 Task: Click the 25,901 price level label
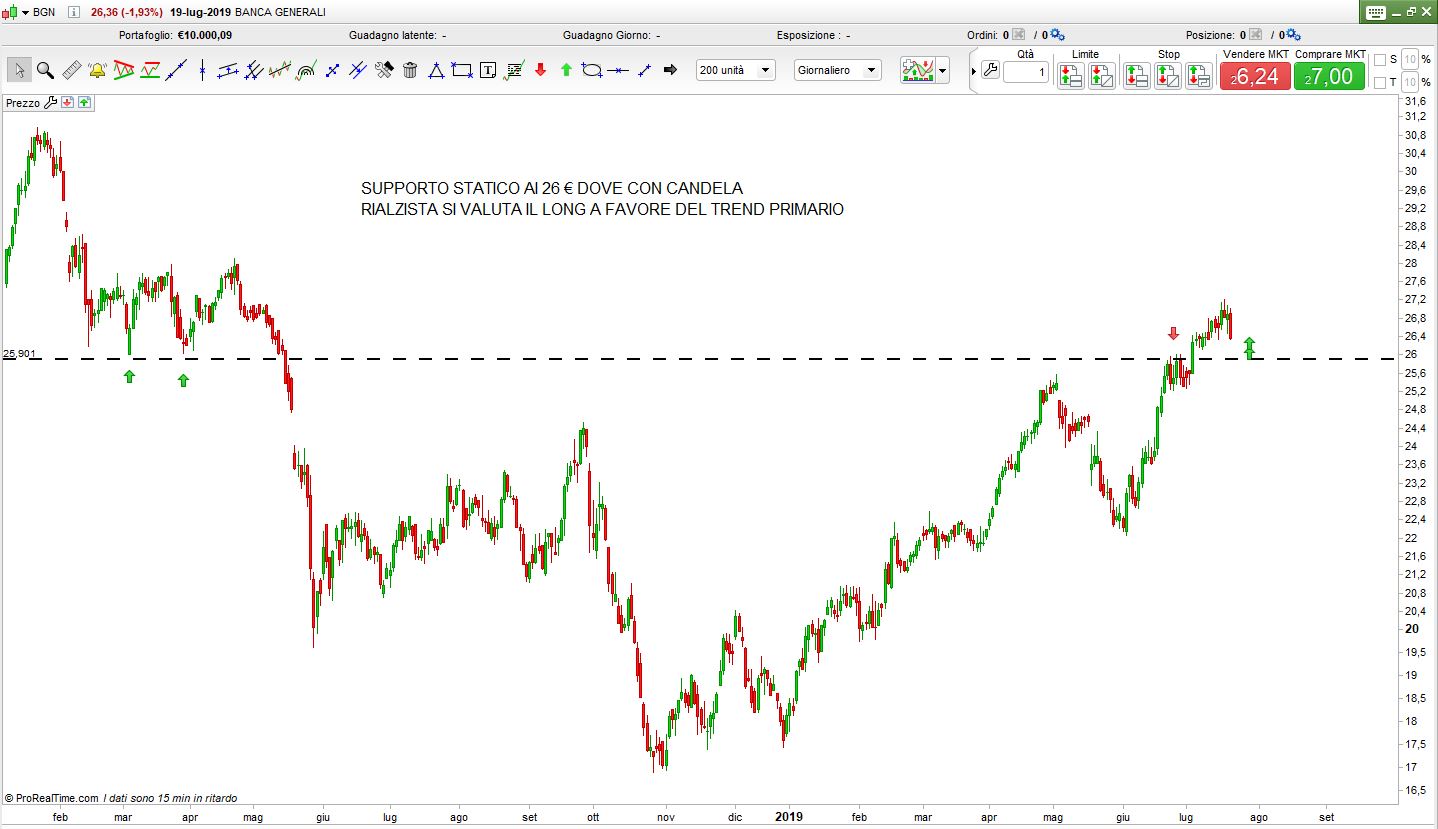tap(20, 353)
